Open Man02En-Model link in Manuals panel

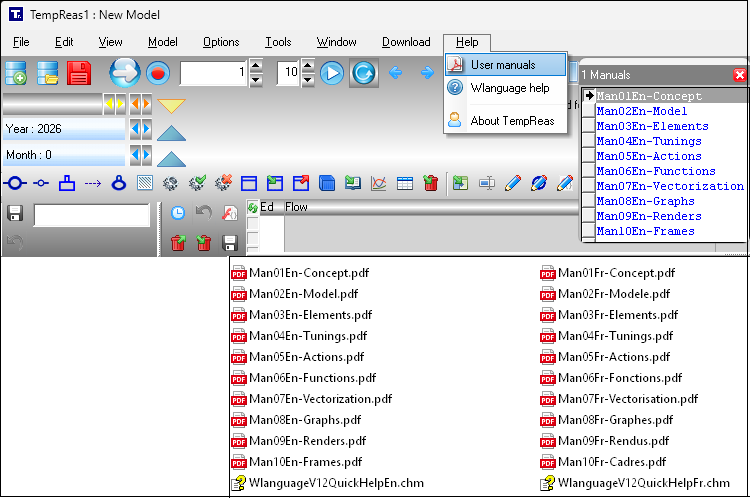tap(641, 111)
